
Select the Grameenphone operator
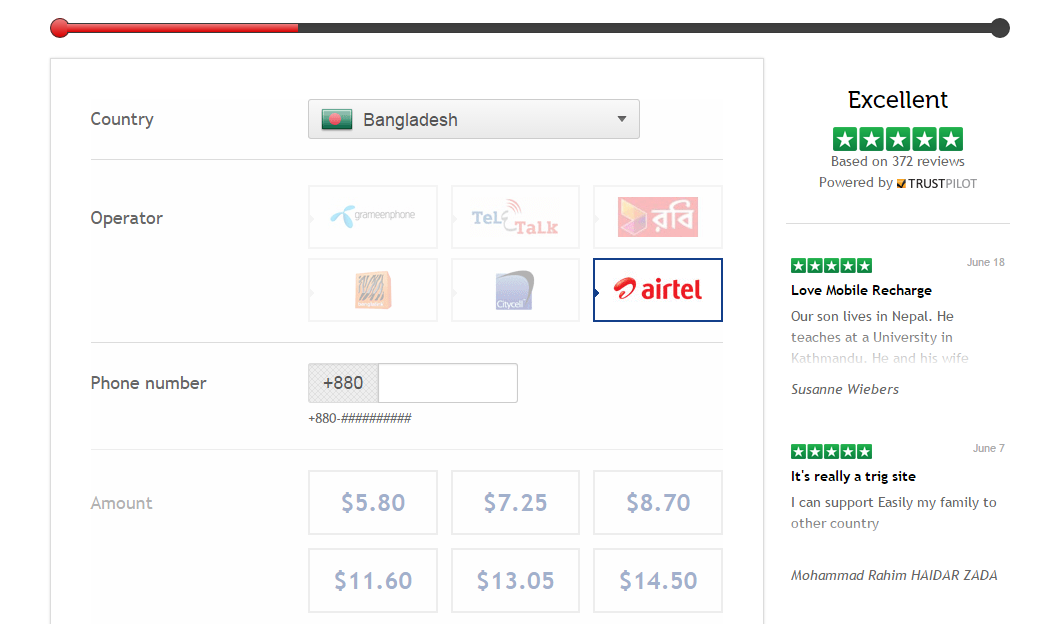click(x=373, y=217)
